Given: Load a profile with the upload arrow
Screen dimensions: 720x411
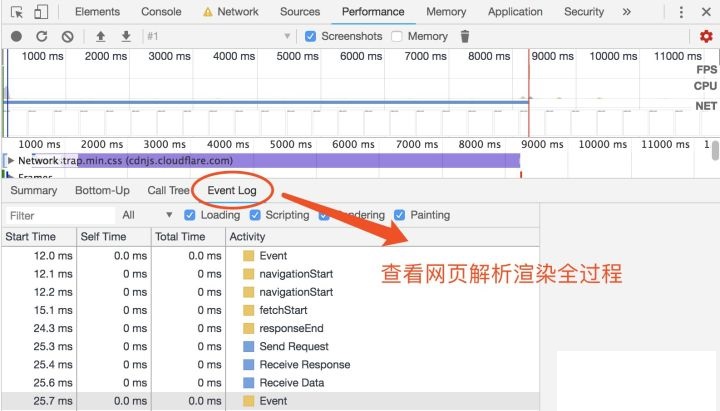Looking at the screenshot, I should [101, 36].
